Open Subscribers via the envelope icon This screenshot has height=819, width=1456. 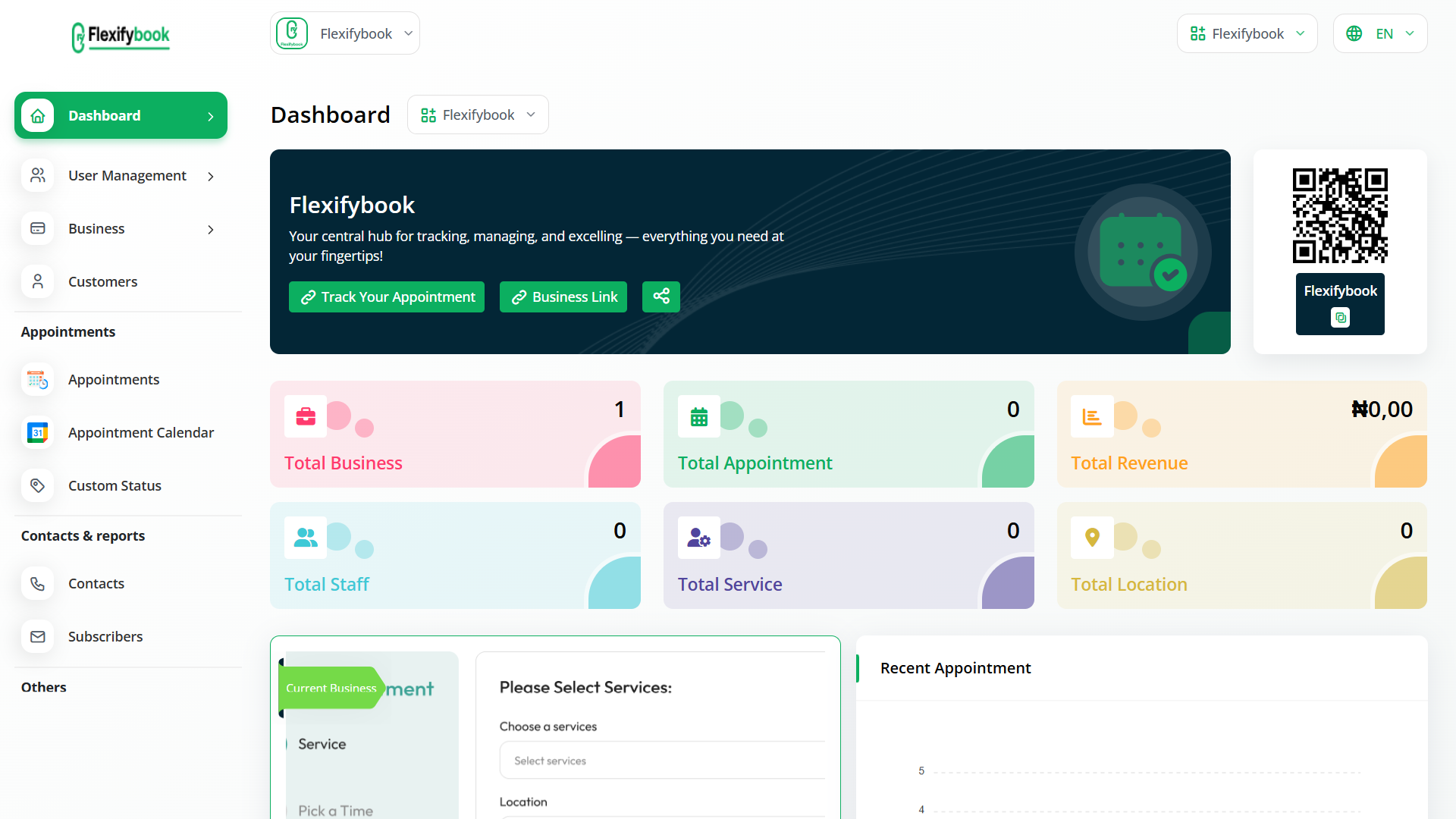click(x=37, y=636)
